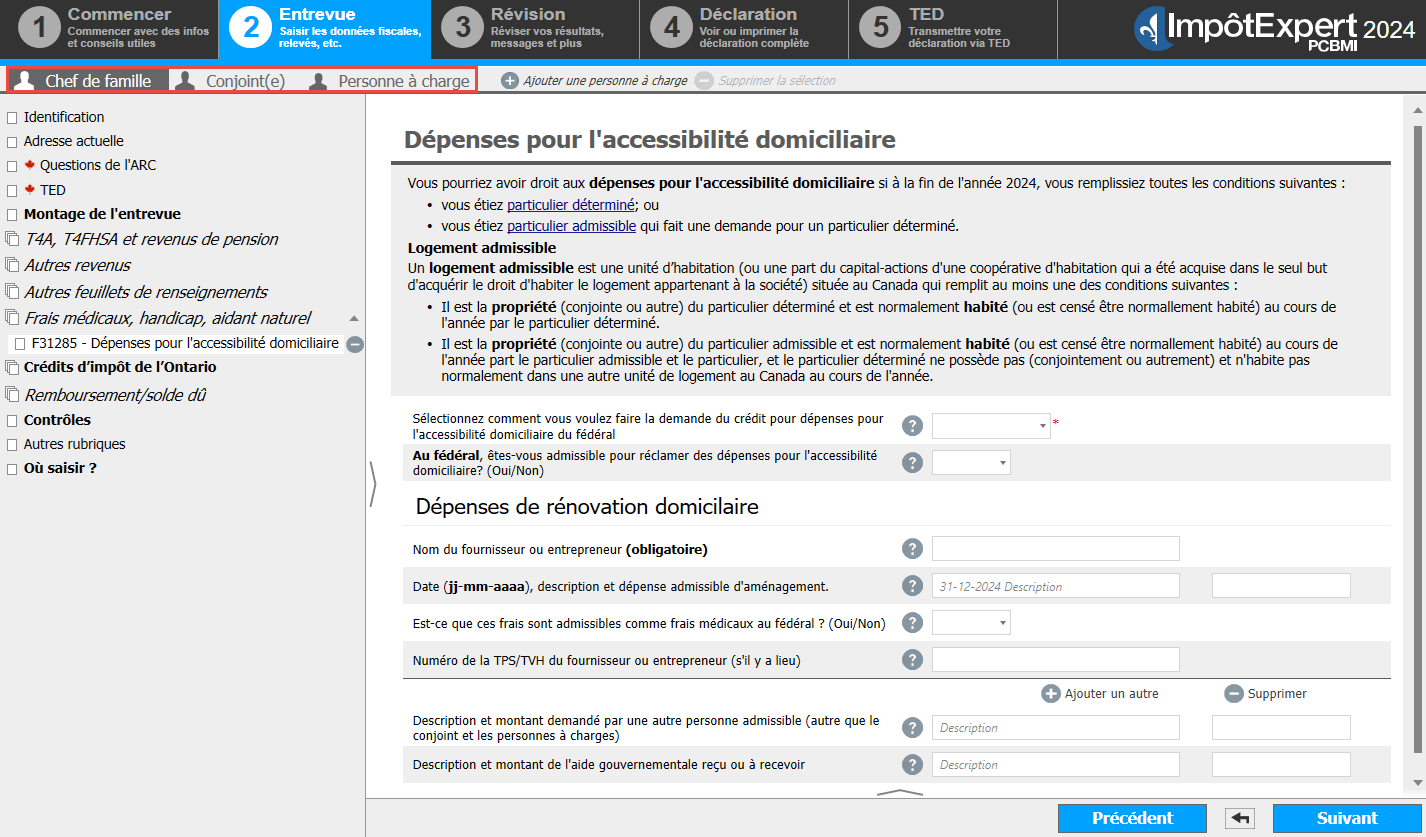Tick the F31285 accessibility expenses checkbox
Image resolution: width=1426 pixels, height=837 pixels.
(20, 344)
